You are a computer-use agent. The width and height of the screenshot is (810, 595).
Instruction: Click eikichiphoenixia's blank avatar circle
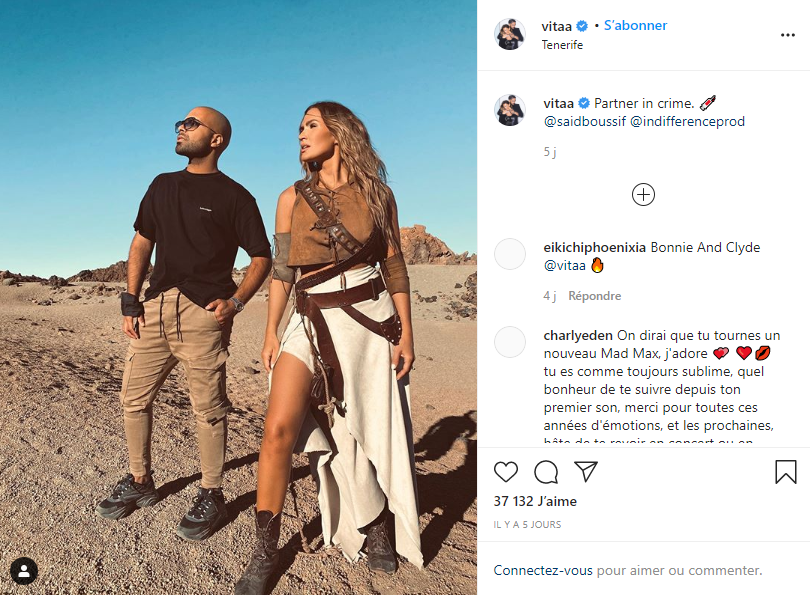click(x=510, y=254)
